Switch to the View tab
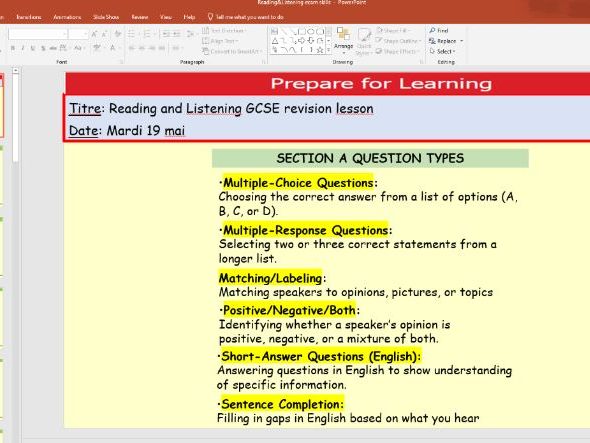The image size is (590, 443). (x=166, y=17)
